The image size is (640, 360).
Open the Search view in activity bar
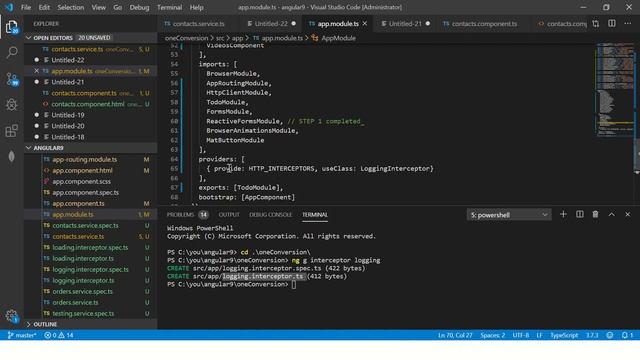(x=12, y=52)
